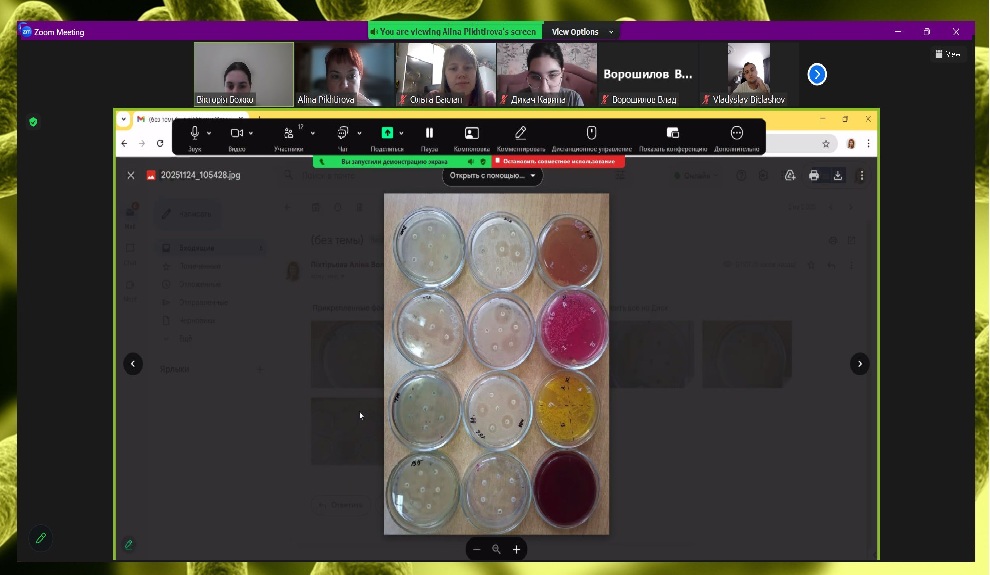
Task: Select Alina Pikhtirova's video thumbnail
Action: coord(344,74)
